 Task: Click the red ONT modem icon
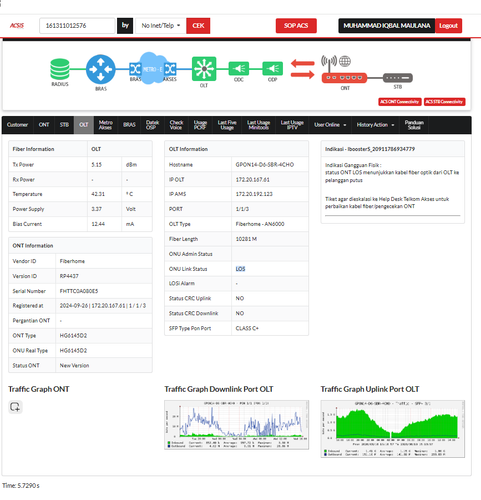[x=344, y=78]
